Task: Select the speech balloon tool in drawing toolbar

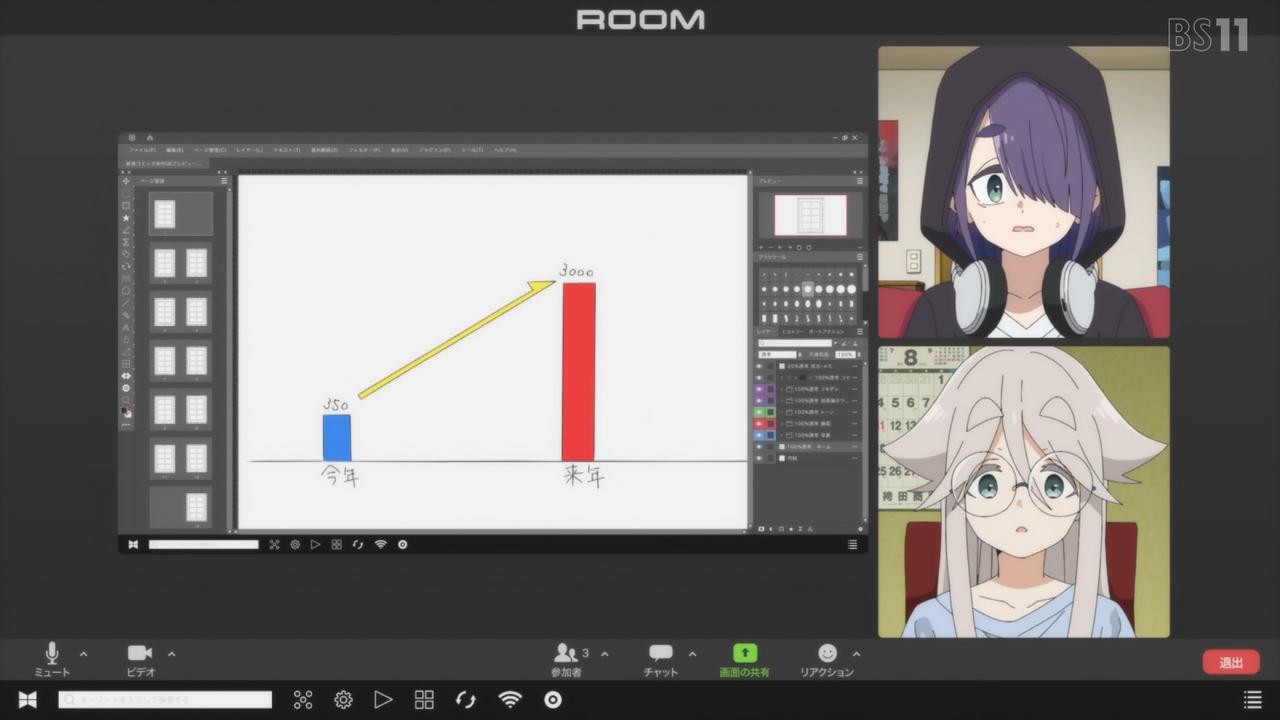Action: (126, 290)
